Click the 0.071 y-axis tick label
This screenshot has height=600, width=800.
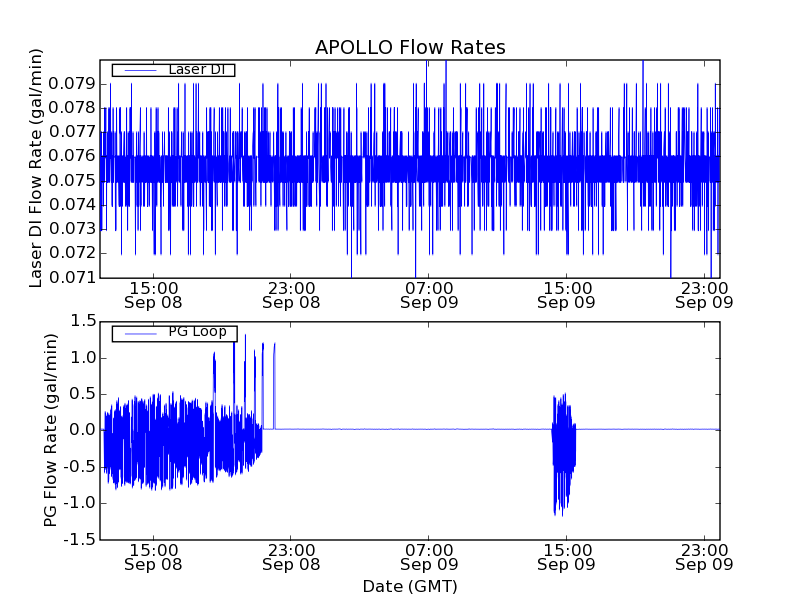pos(73,278)
